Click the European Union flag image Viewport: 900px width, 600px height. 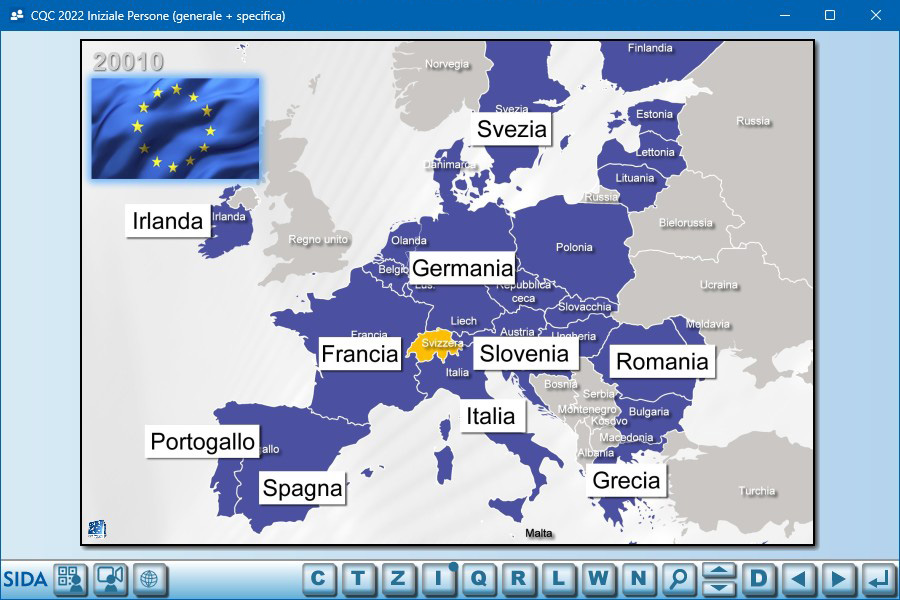[175, 129]
